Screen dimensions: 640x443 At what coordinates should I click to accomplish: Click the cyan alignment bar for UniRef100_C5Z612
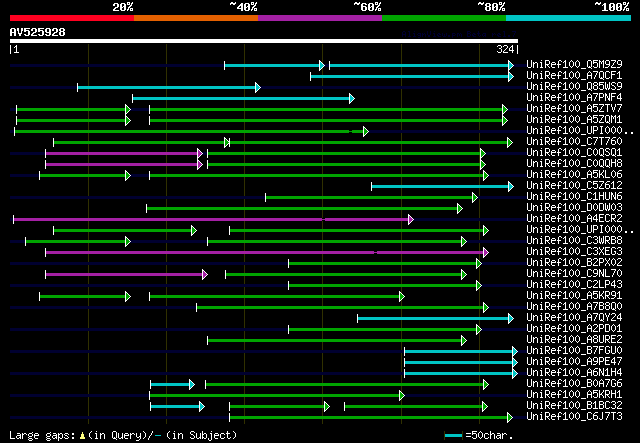click(x=442, y=187)
